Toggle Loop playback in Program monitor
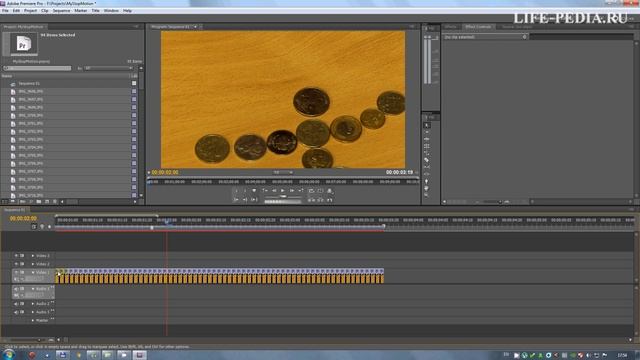 coord(311,191)
